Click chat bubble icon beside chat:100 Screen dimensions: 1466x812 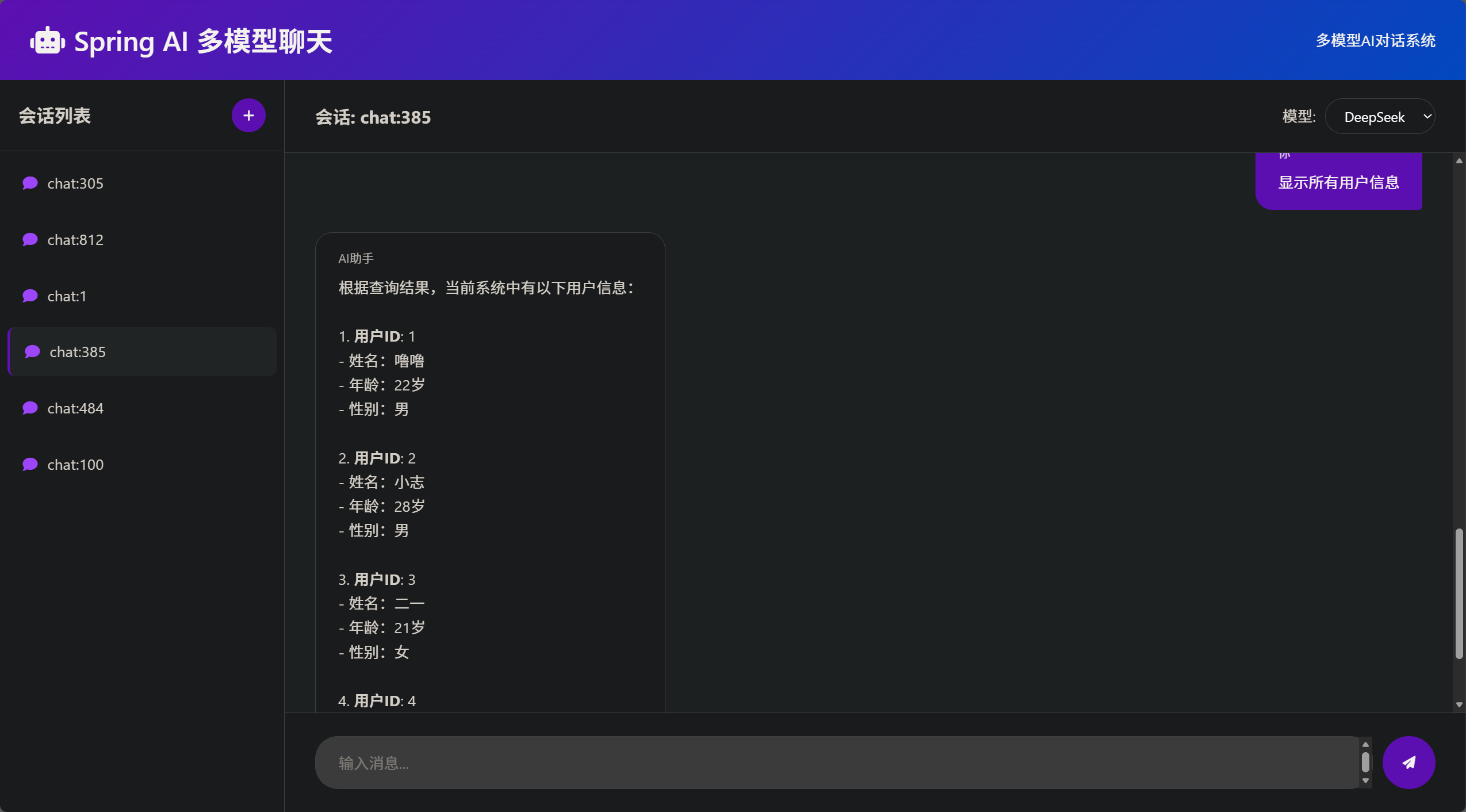pyautogui.click(x=30, y=465)
